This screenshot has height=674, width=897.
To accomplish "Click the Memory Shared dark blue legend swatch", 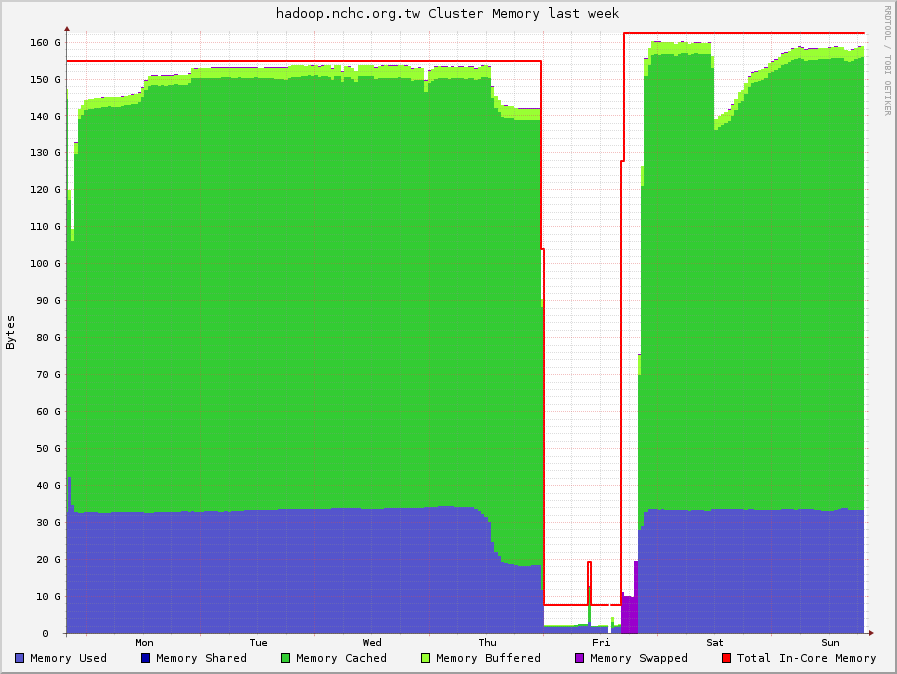I will [x=145, y=658].
